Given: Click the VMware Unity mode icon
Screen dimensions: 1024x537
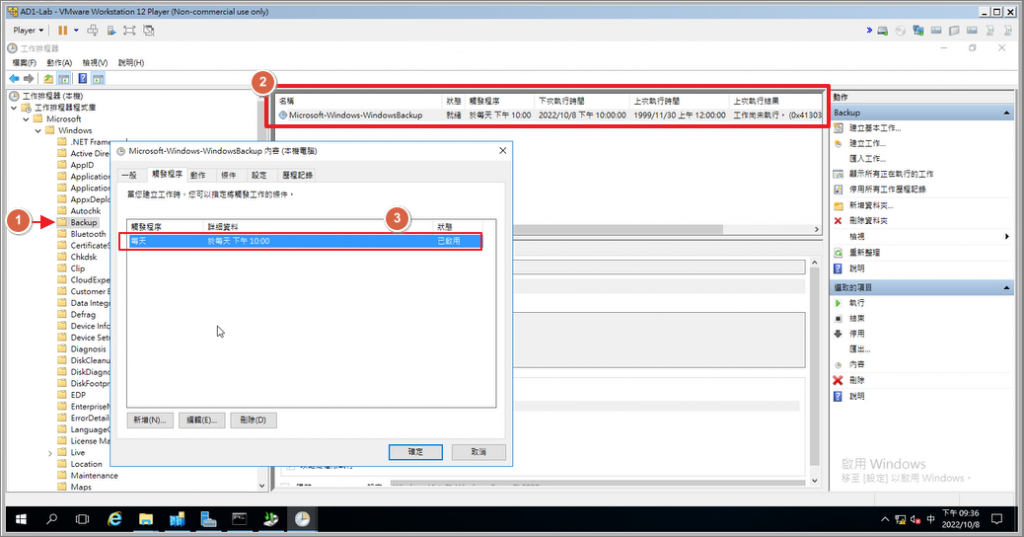Looking at the screenshot, I should (x=149, y=30).
